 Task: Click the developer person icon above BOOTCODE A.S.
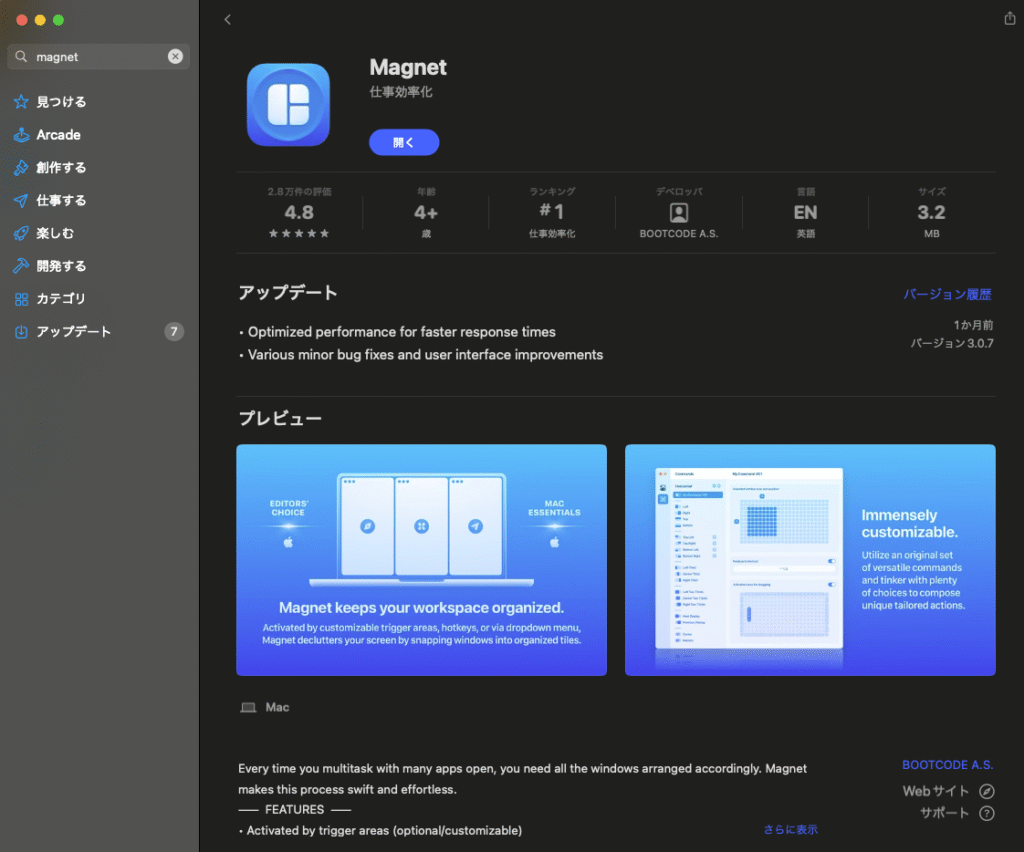(679, 213)
